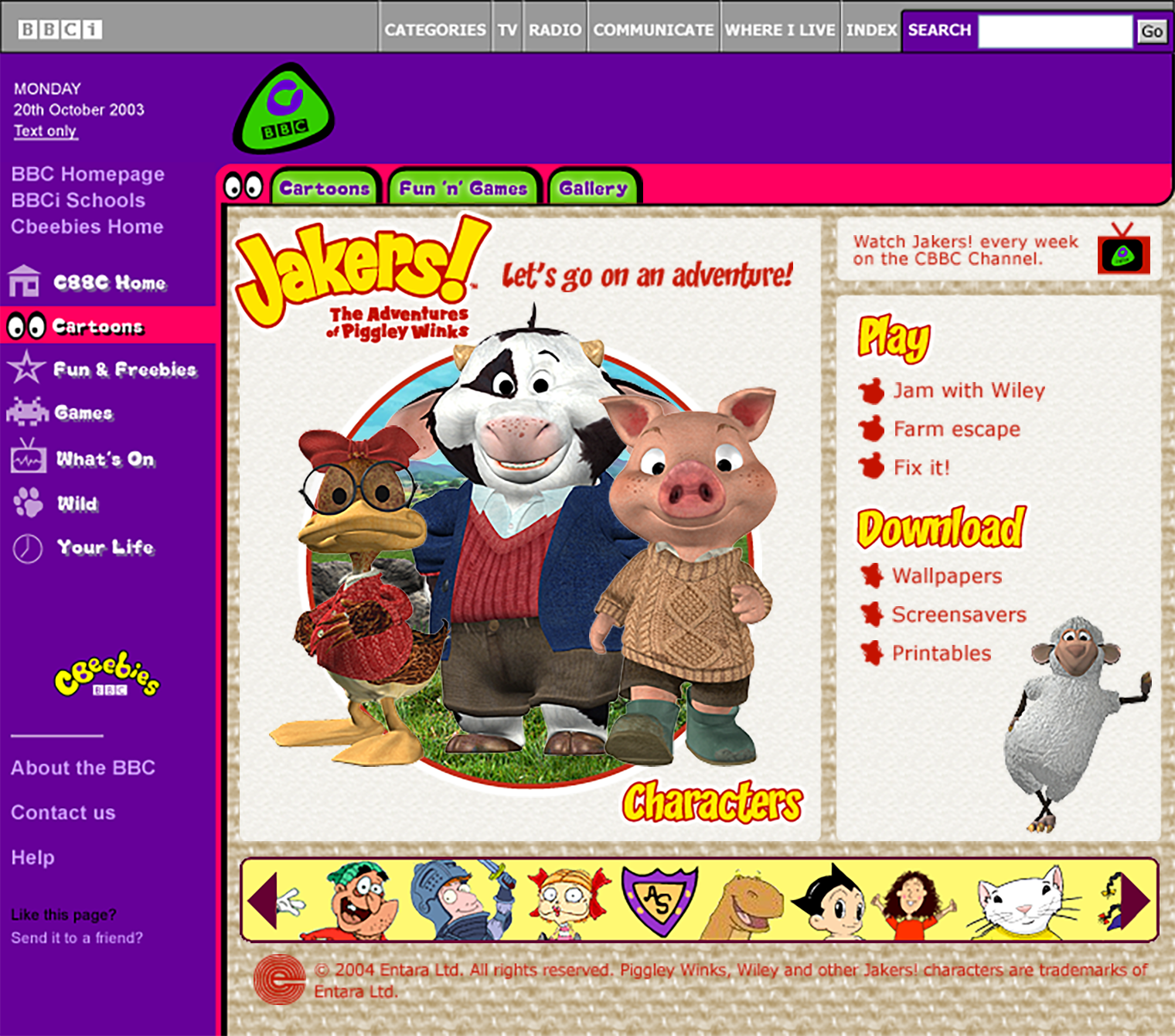Open Printables download link

point(942,653)
